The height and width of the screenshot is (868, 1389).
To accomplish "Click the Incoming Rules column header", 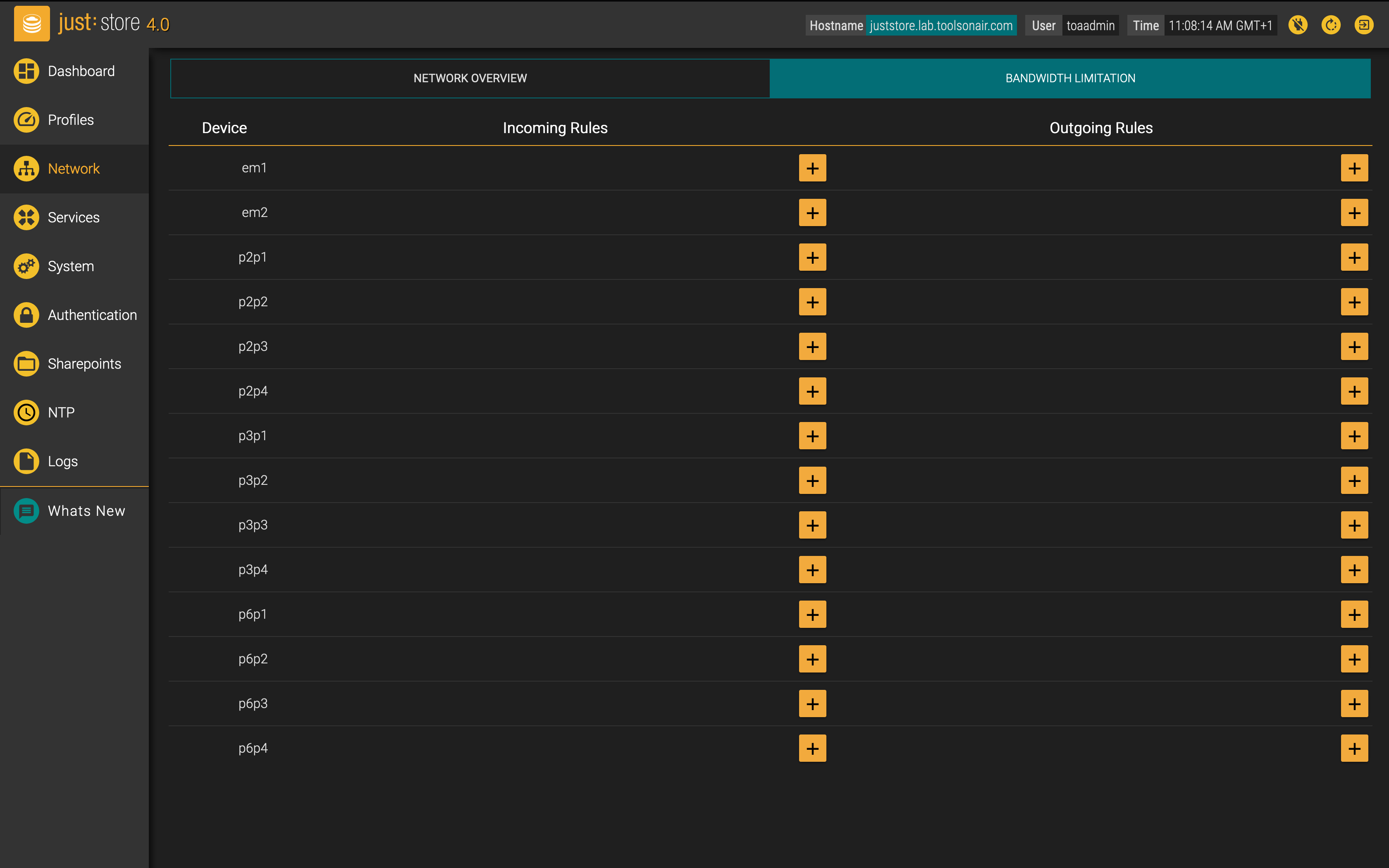I will 555,127.
